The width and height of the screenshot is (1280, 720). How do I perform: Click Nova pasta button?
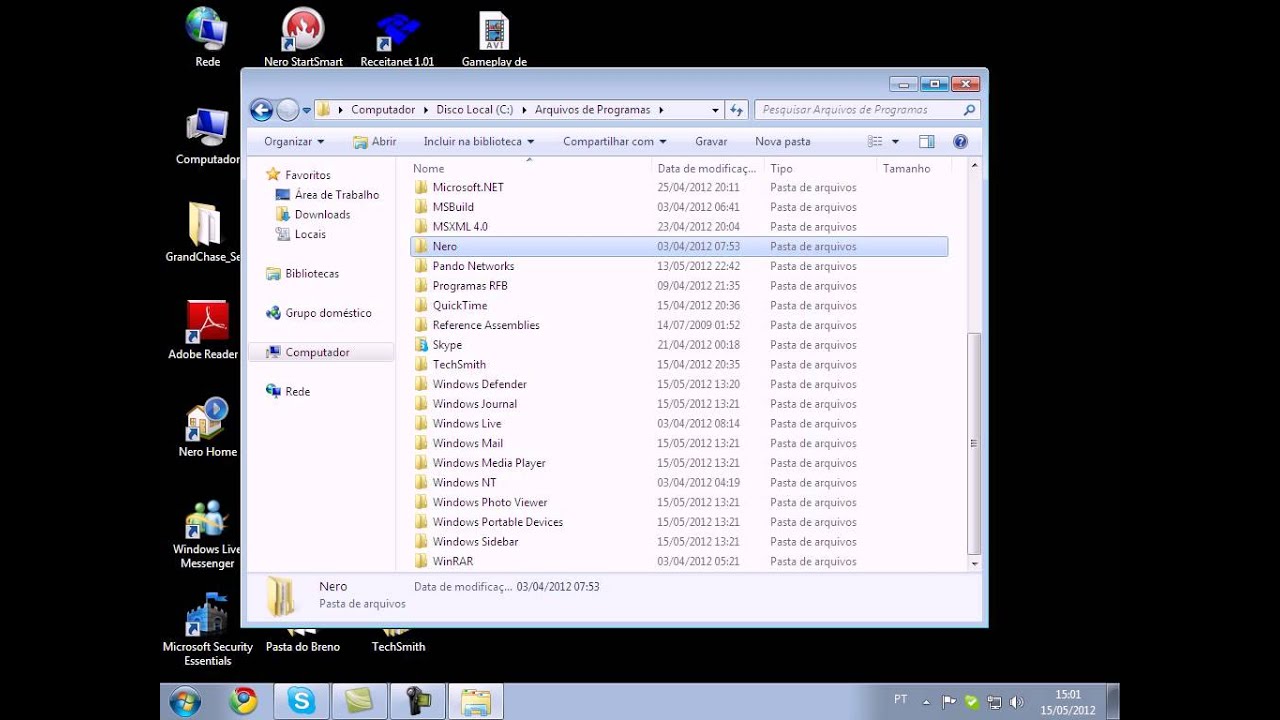click(783, 142)
